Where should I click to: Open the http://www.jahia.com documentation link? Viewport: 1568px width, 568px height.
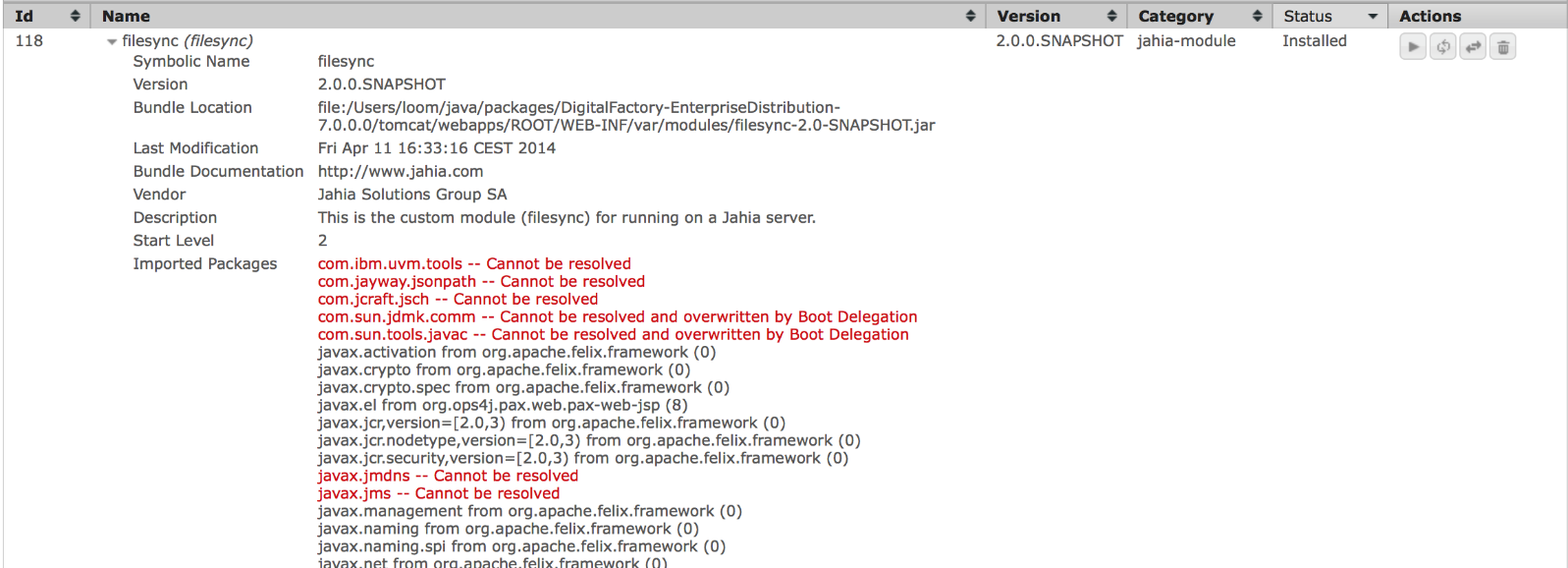pos(401,171)
